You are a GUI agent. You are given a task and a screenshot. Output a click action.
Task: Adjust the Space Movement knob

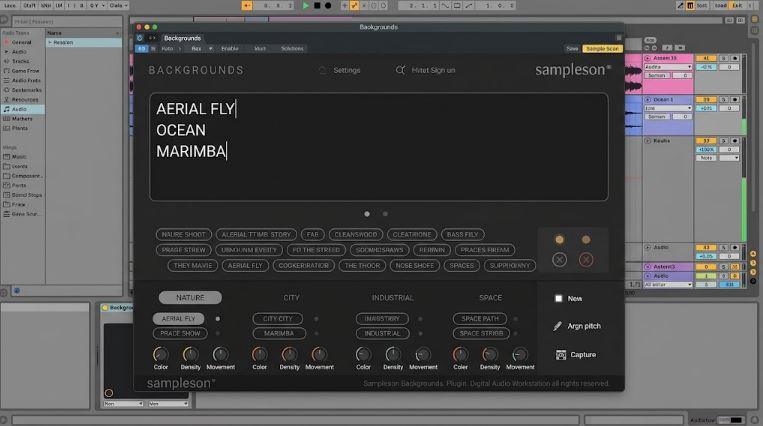[520, 354]
